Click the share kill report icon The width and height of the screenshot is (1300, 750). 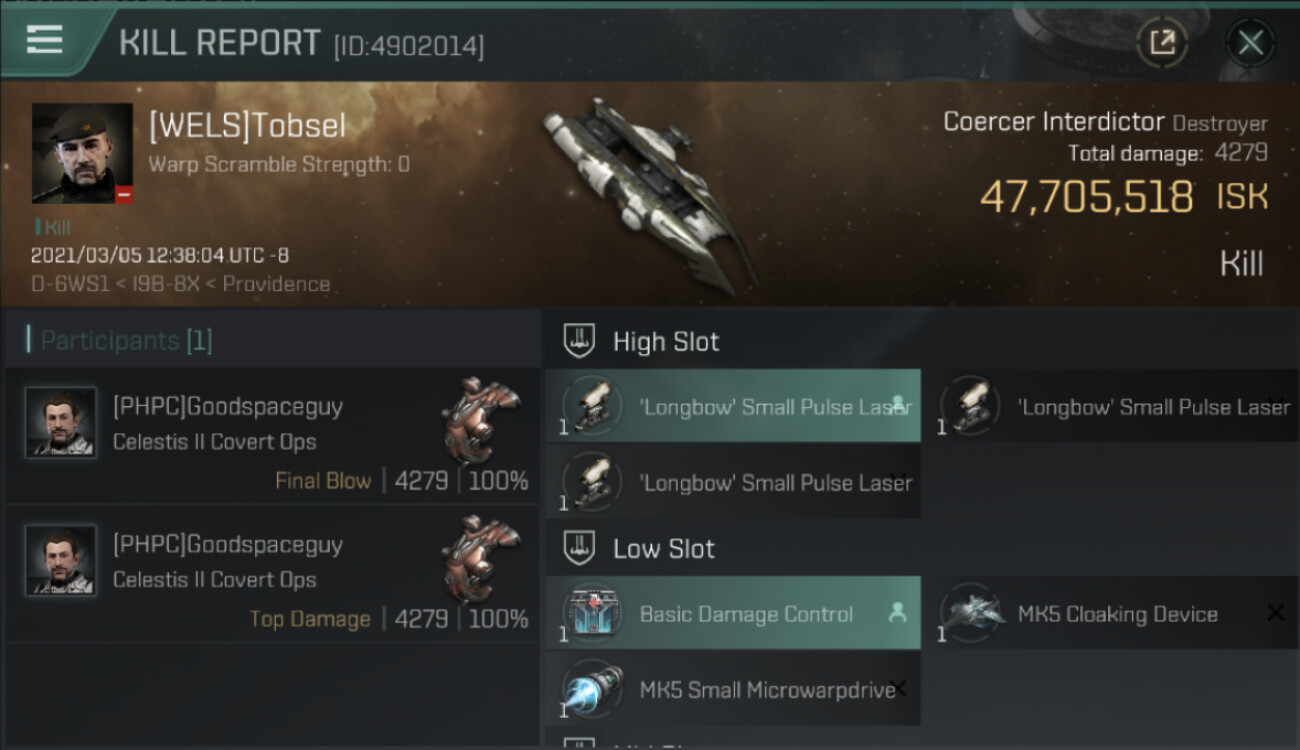click(x=1162, y=42)
